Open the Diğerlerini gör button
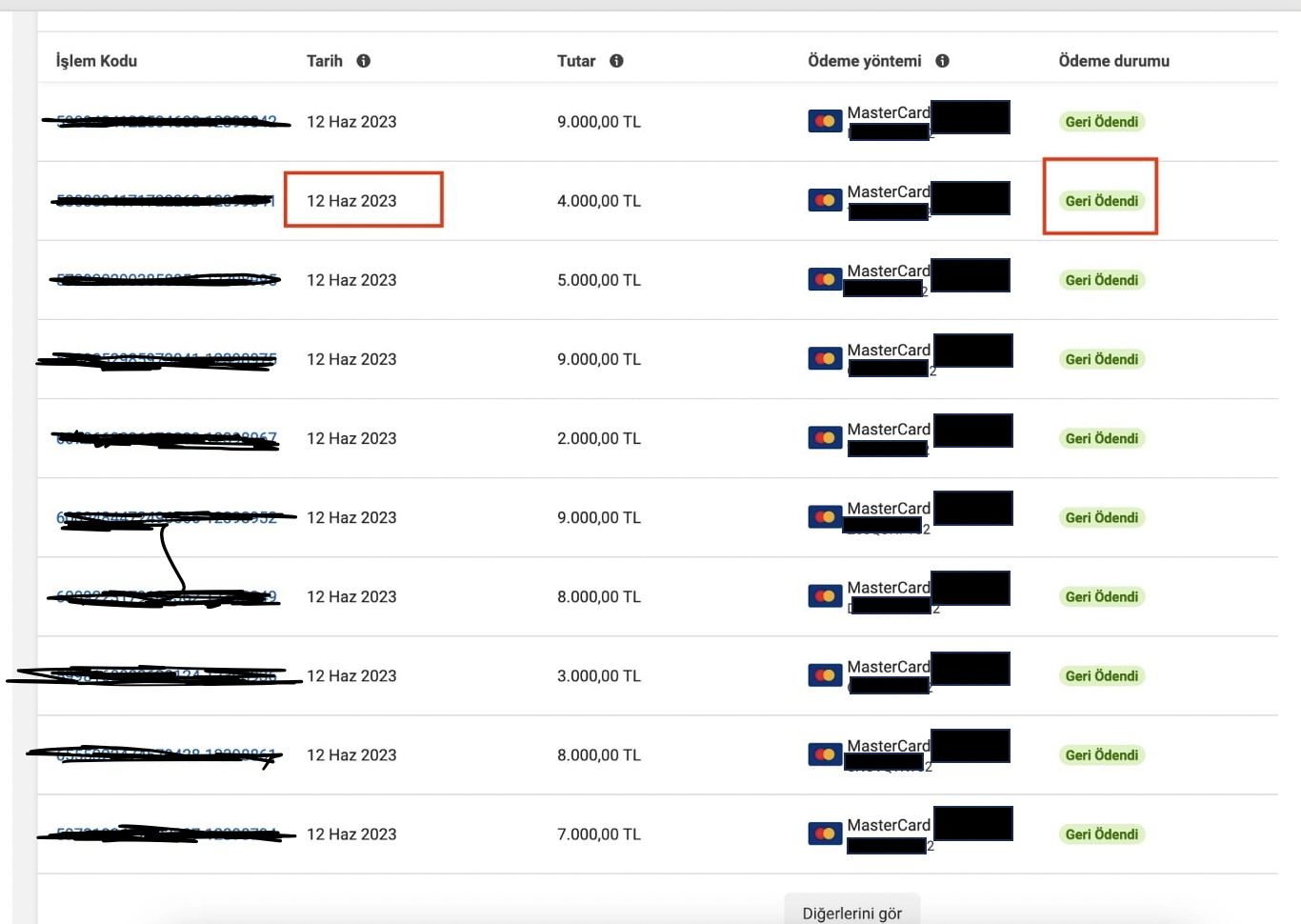The height and width of the screenshot is (924, 1301). point(852,912)
